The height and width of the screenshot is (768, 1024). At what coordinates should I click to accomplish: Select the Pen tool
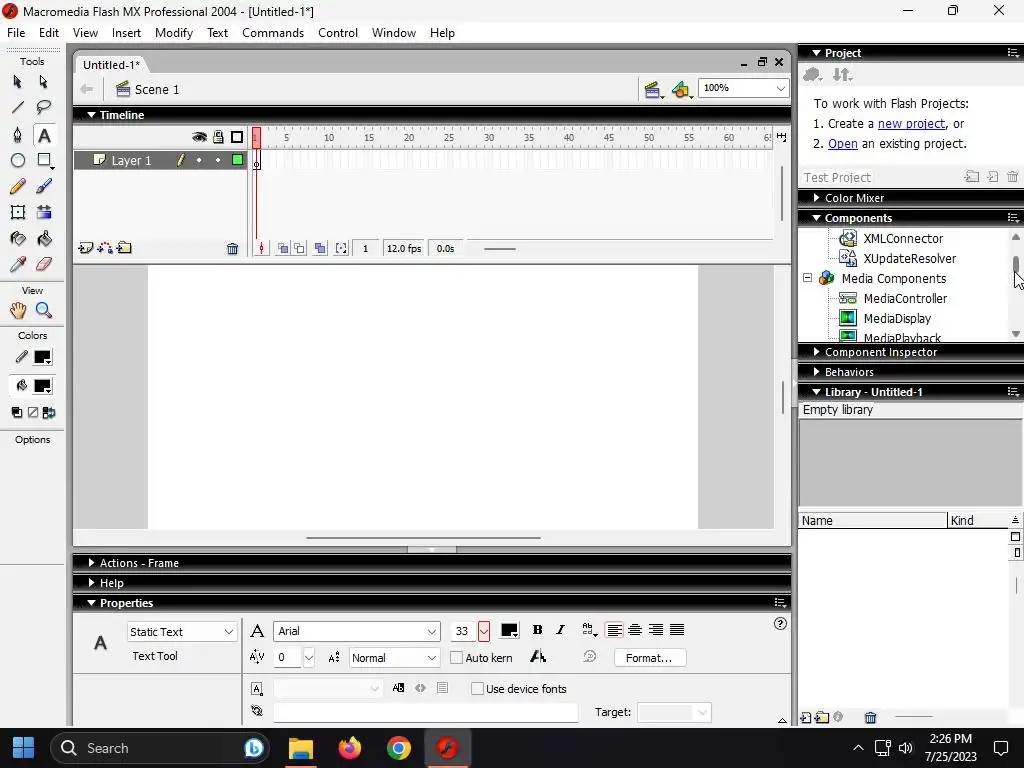tap(18, 135)
